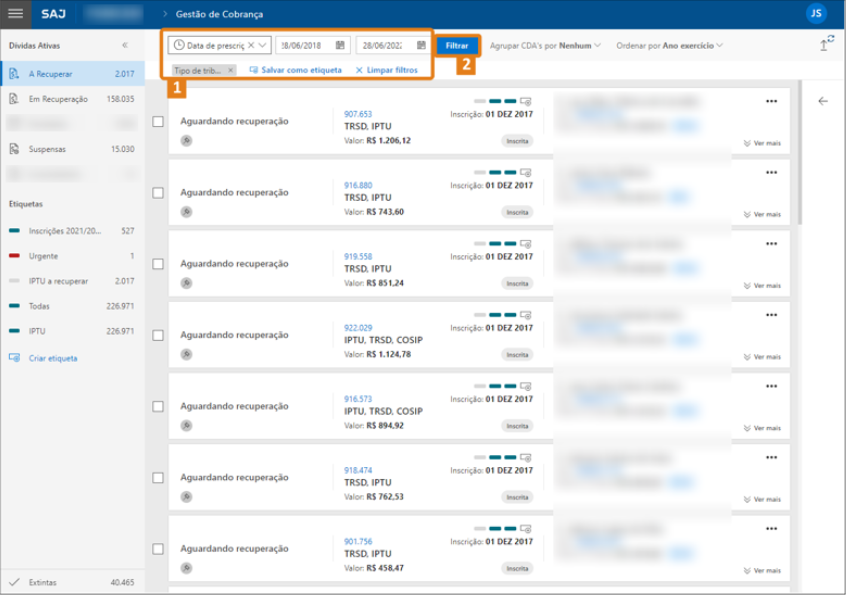This screenshot has width=846, height=595.
Task: Tick the checkbox for debt 922.029
Action: pos(158,335)
